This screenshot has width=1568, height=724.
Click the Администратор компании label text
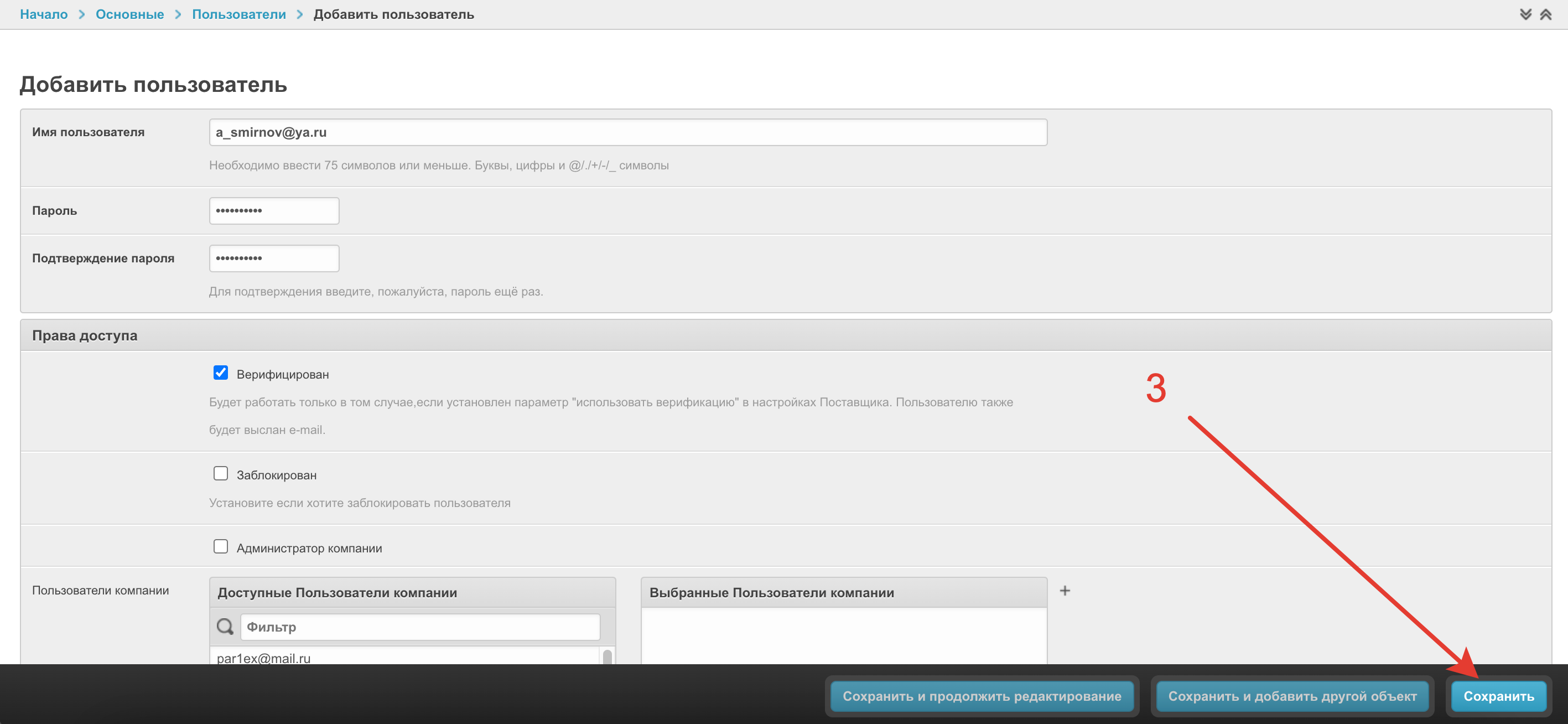pos(309,548)
